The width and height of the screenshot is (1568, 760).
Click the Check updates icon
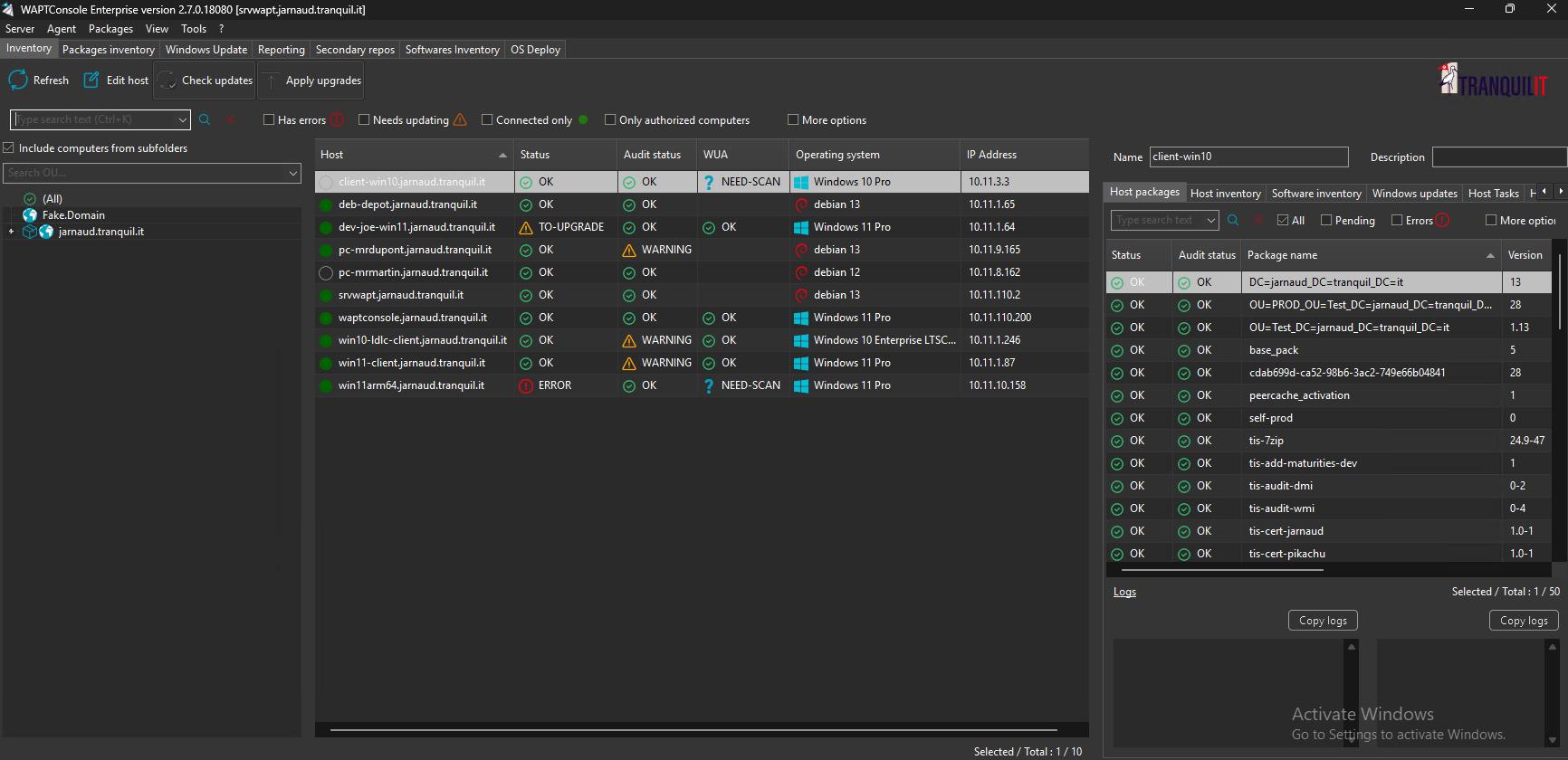[167, 81]
